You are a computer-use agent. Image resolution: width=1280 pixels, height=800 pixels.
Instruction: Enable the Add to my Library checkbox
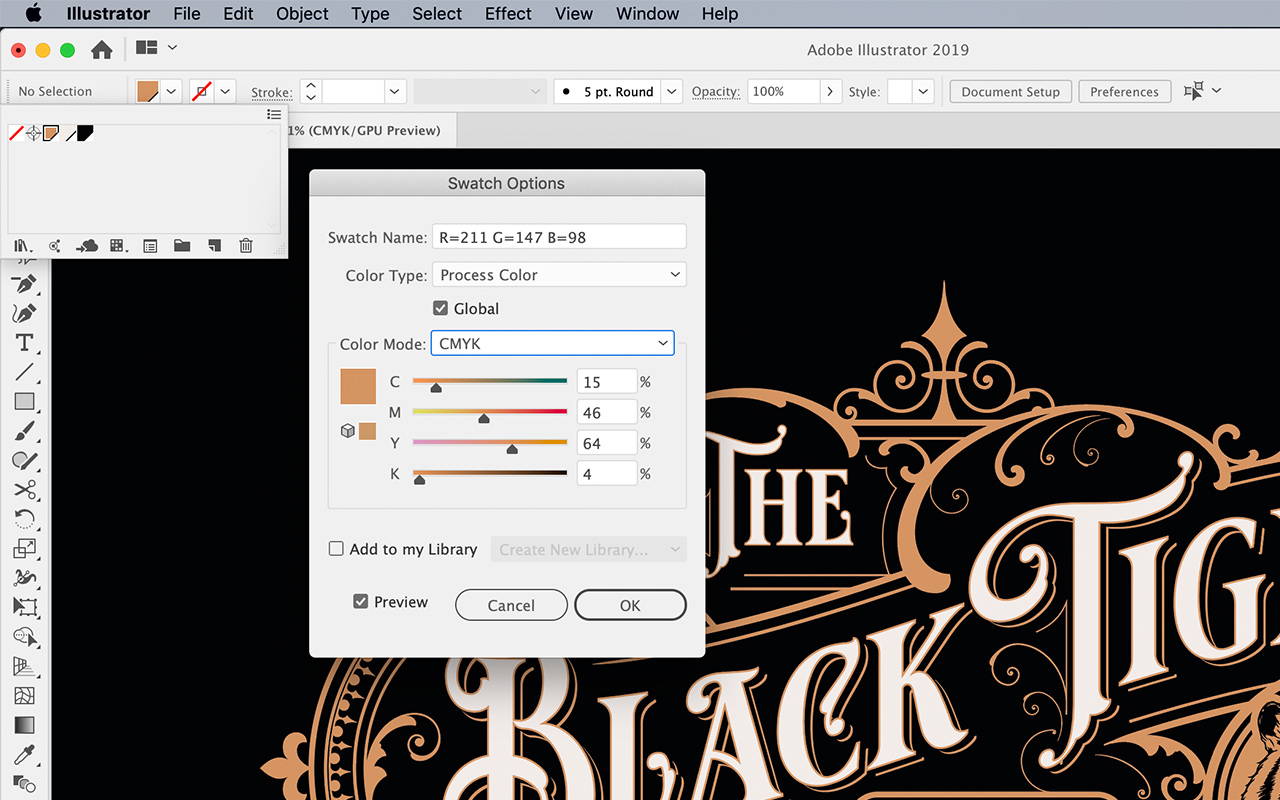tap(336, 549)
